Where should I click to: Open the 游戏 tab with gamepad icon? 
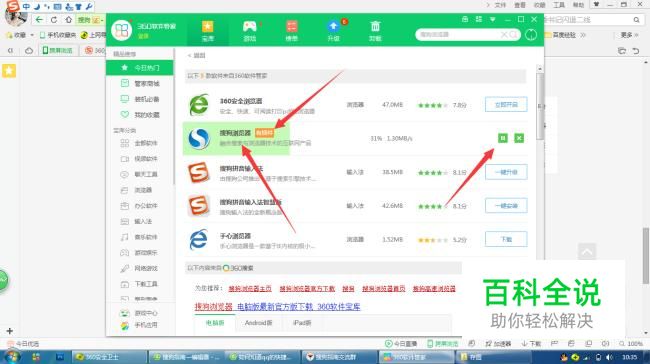tap(250, 31)
